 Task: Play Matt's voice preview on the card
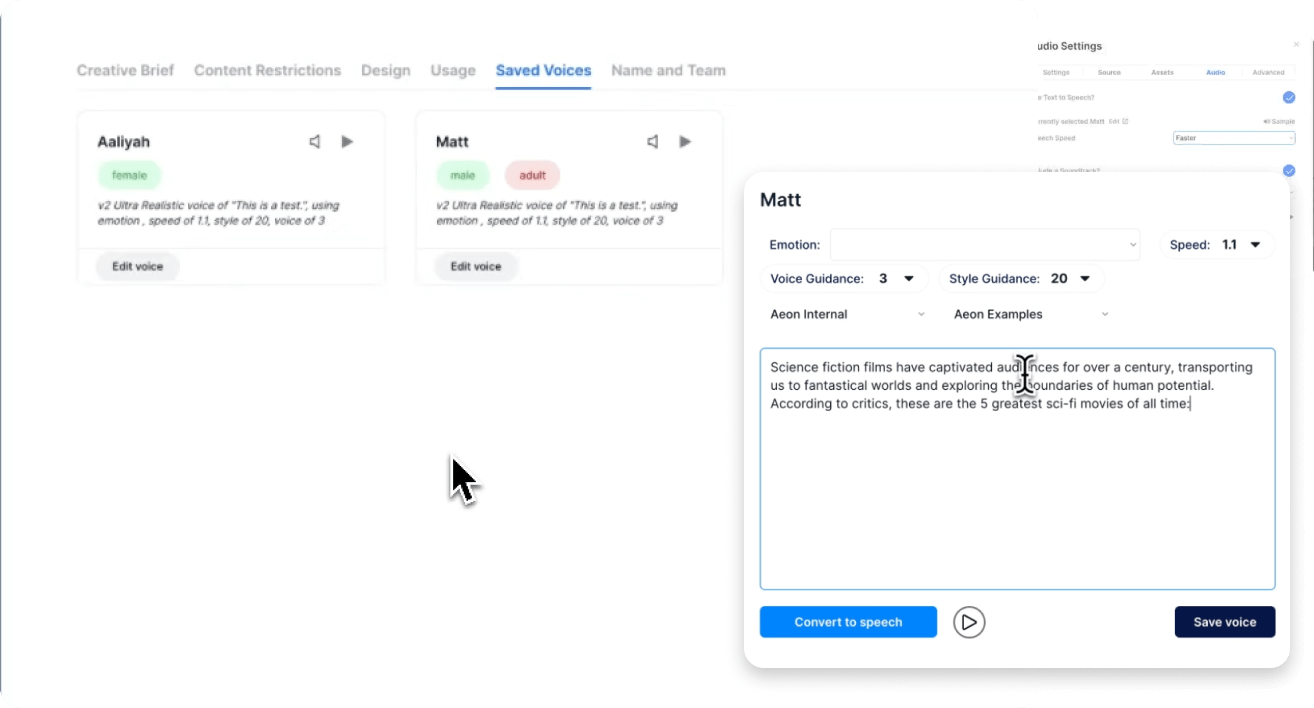click(x=685, y=142)
